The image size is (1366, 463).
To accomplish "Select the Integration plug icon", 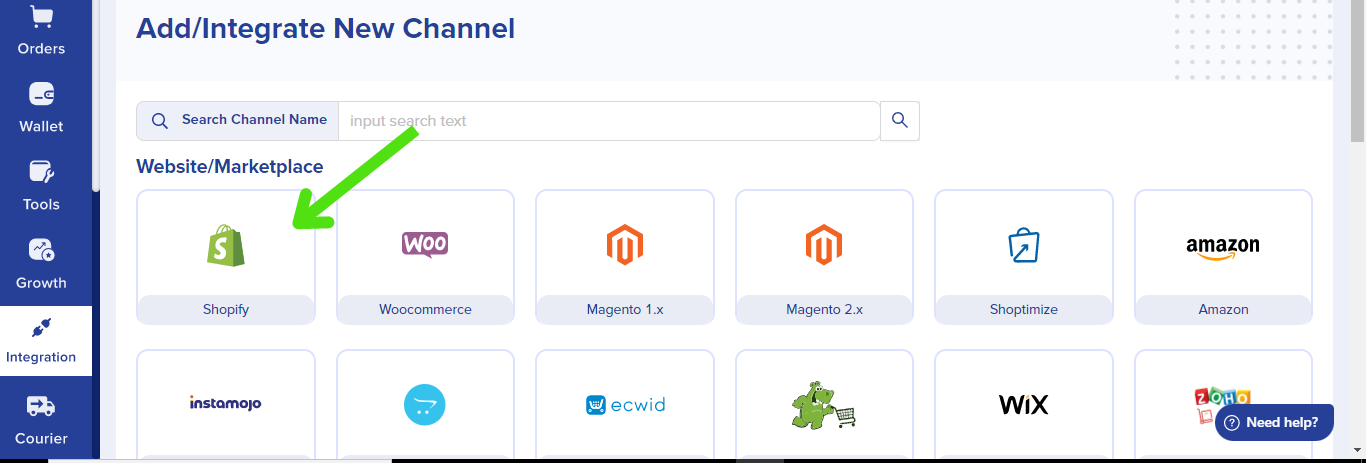I will pyautogui.click(x=41, y=328).
